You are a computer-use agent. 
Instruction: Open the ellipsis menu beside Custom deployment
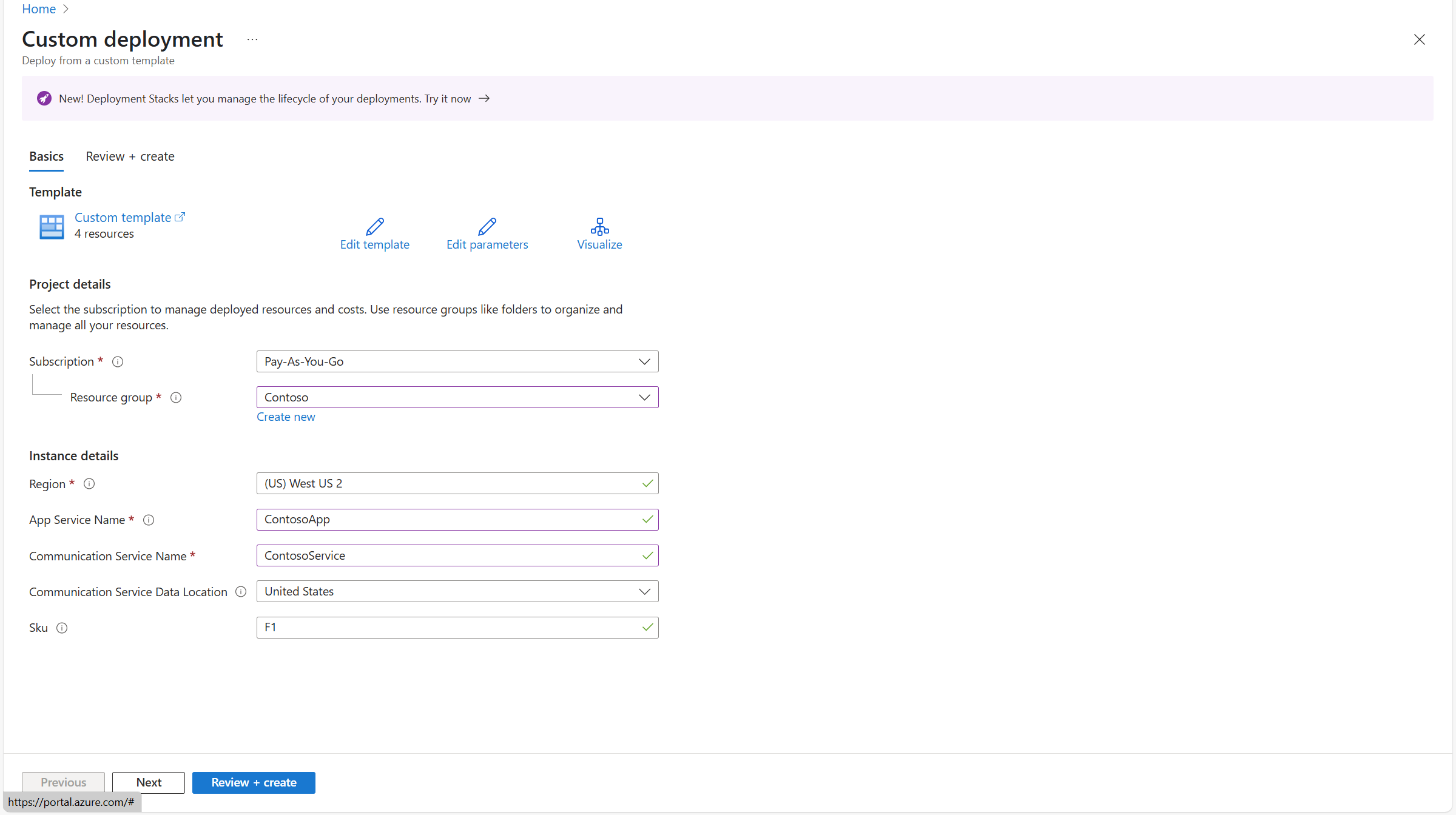click(x=252, y=39)
